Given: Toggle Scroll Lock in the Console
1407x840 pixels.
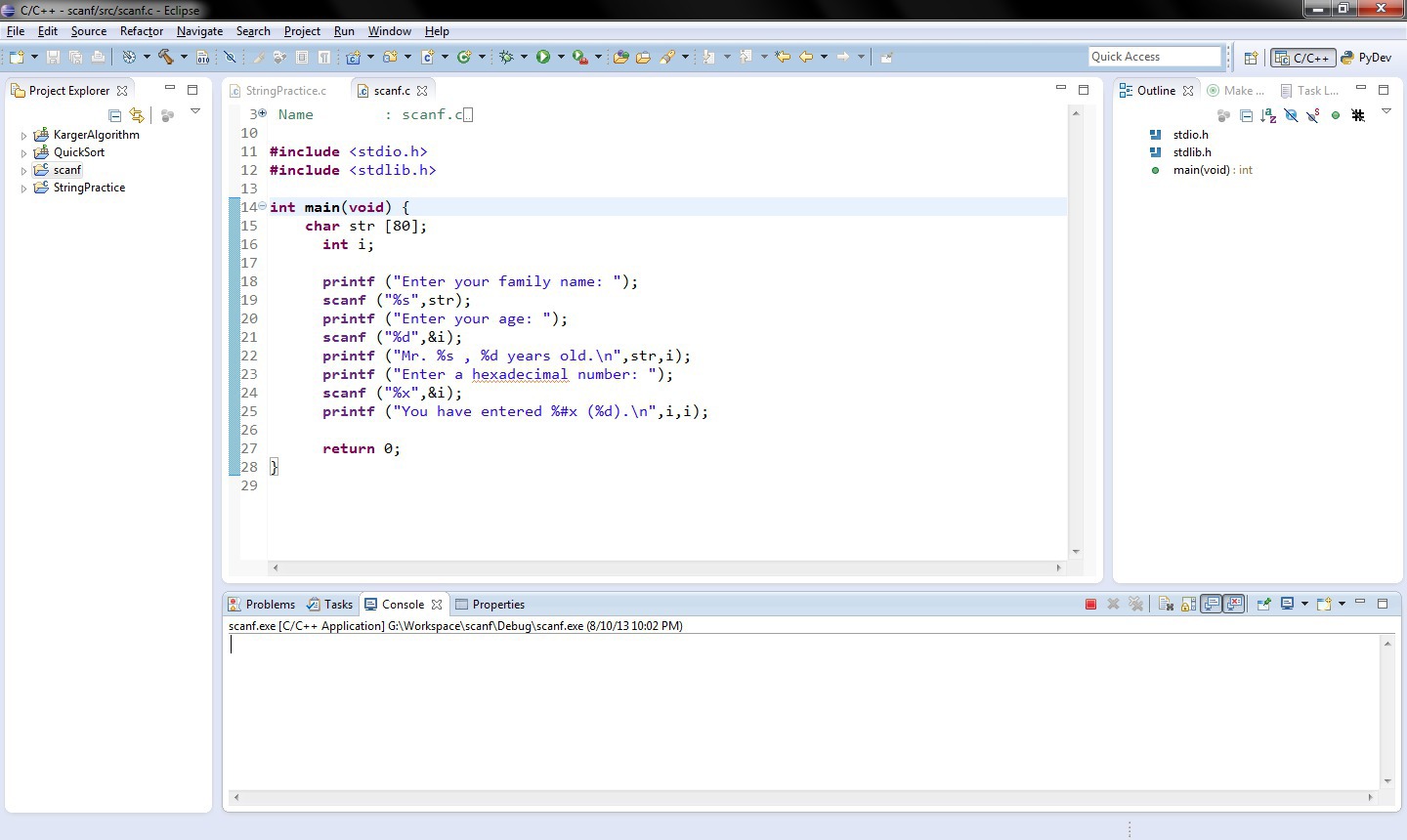Looking at the screenshot, I should [1188, 605].
